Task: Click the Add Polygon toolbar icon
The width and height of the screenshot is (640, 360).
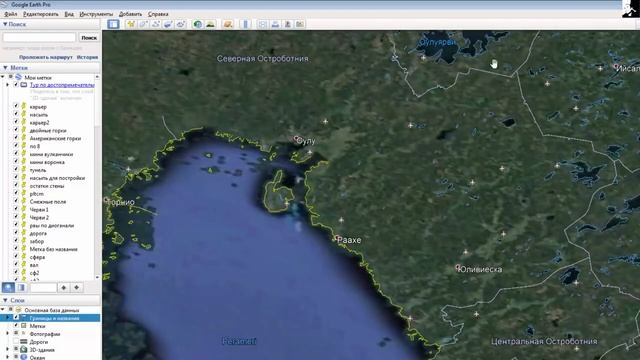Action: pyautogui.click(x=143, y=24)
